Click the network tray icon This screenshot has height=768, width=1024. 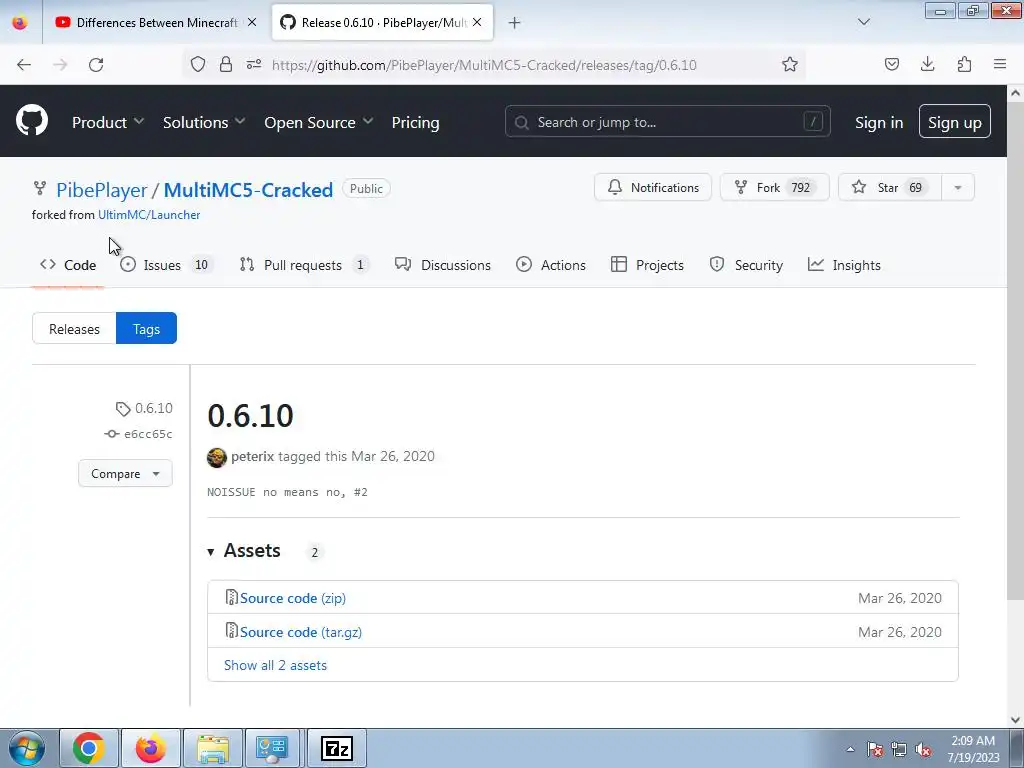pos(899,750)
